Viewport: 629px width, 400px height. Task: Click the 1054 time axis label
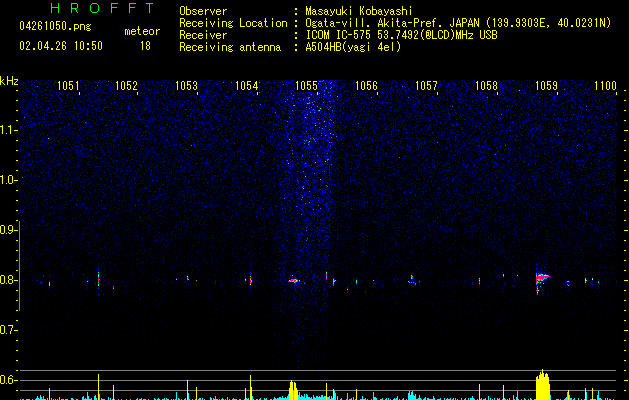pos(246,85)
